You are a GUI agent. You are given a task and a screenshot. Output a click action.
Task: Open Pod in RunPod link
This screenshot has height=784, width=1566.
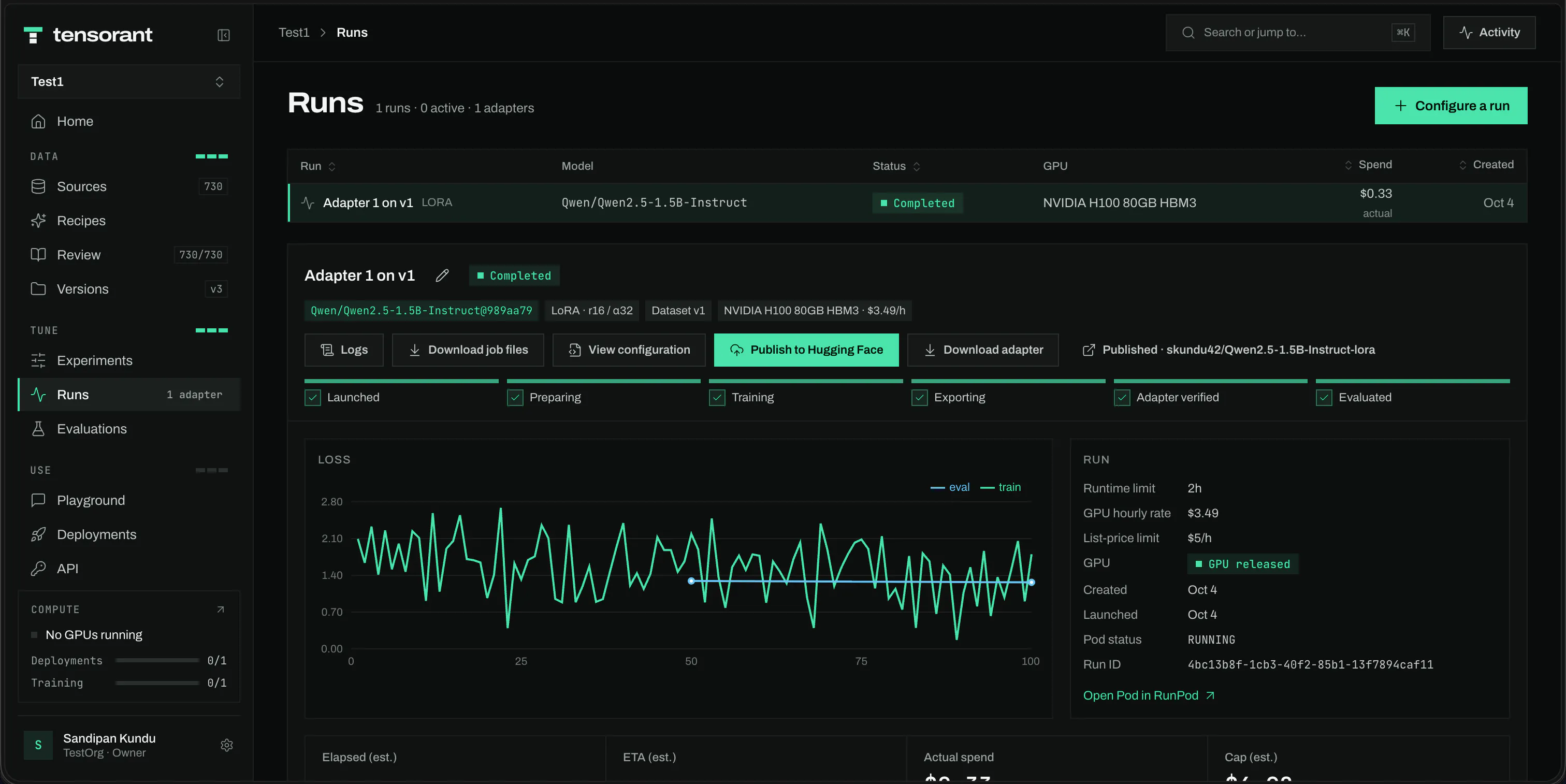pyautogui.click(x=1149, y=695)
